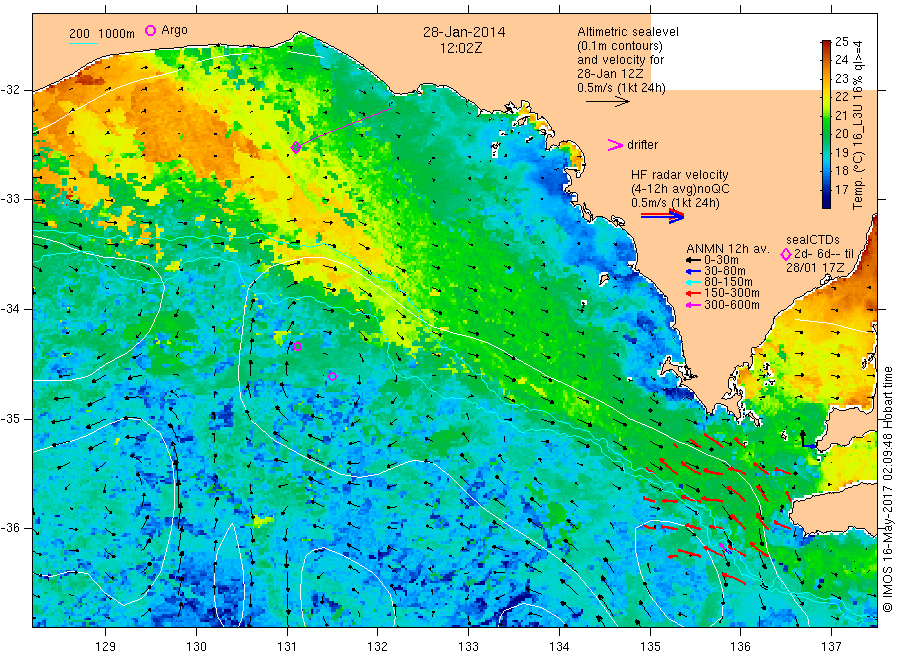Screen dimensions: 900x660
Task: Click the "ANMN 12h av." heading
Action: click(728, 249)
